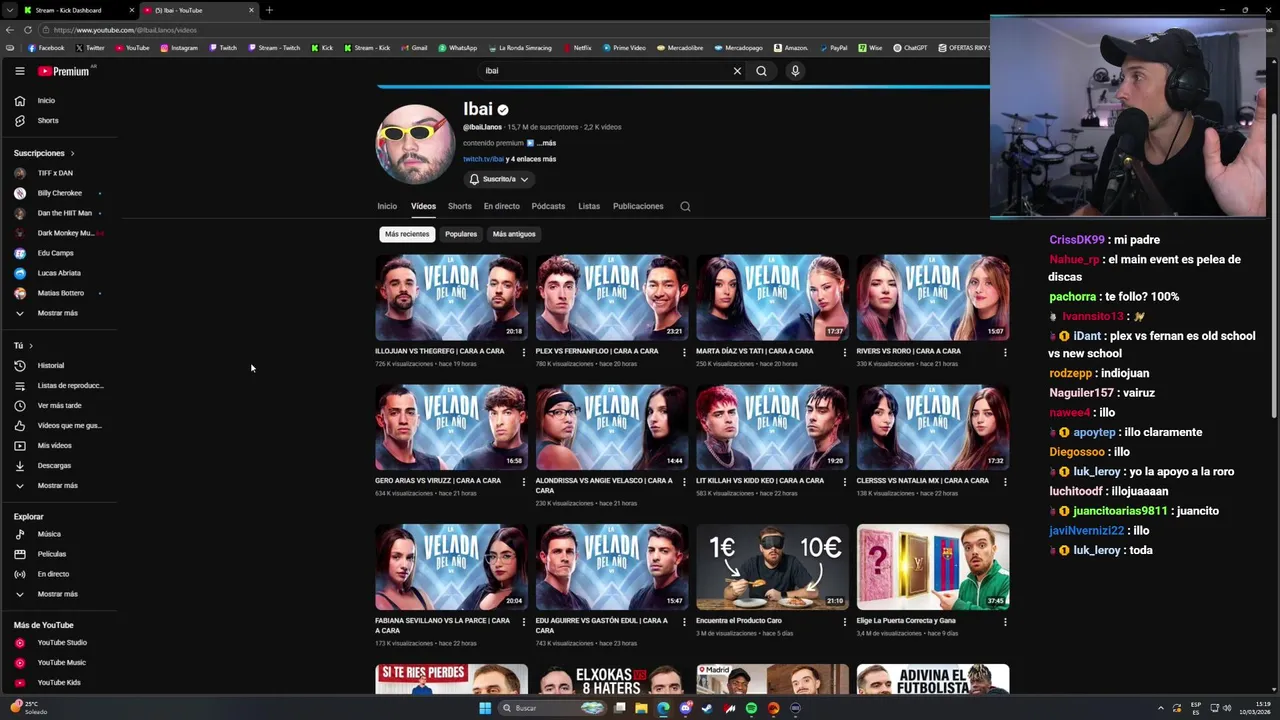Open Steam from the taskbar
1280x720 pixels.
coord(707,708)
